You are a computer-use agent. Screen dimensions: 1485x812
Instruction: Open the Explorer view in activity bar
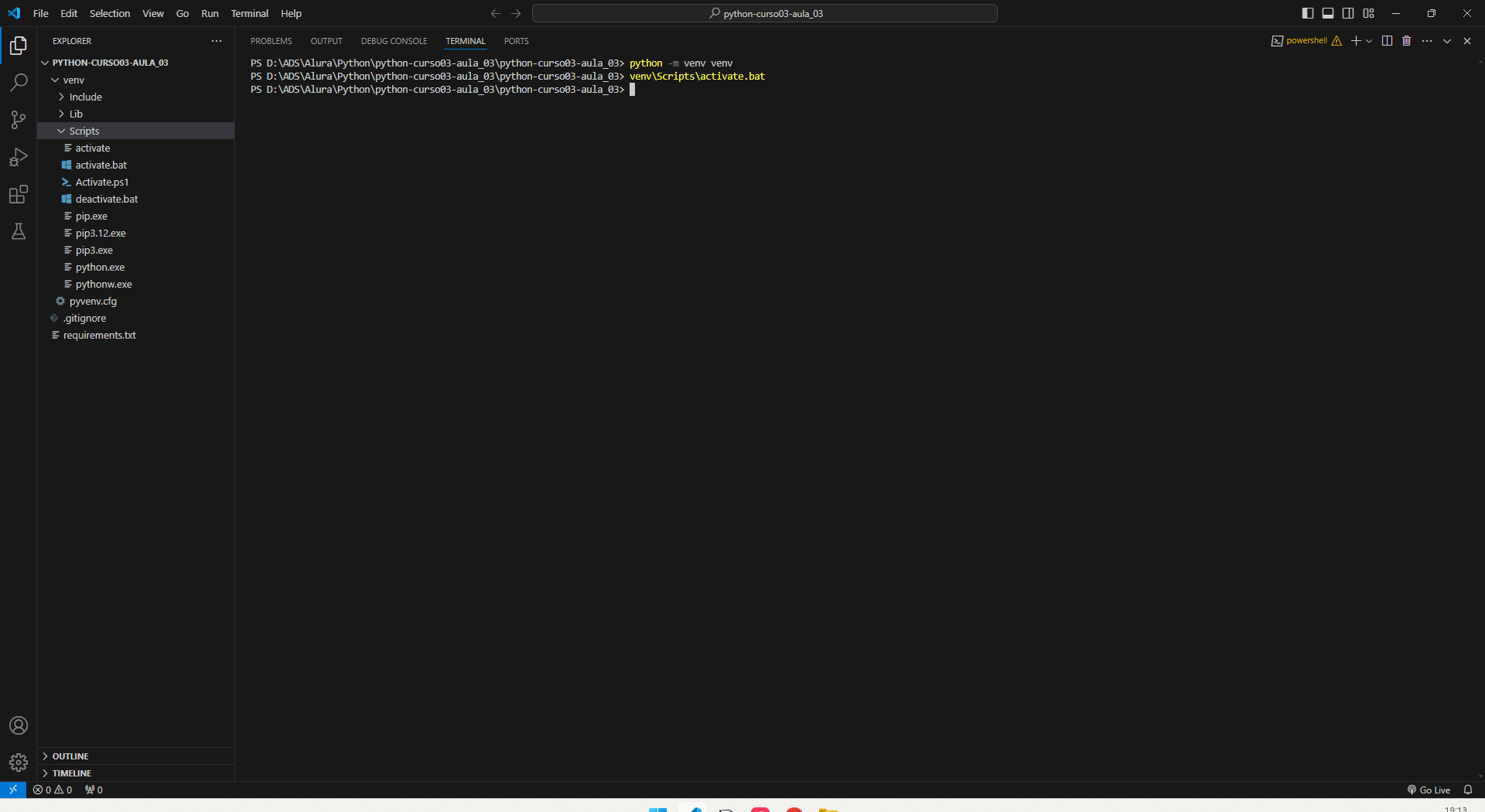(x=19, y=46)
